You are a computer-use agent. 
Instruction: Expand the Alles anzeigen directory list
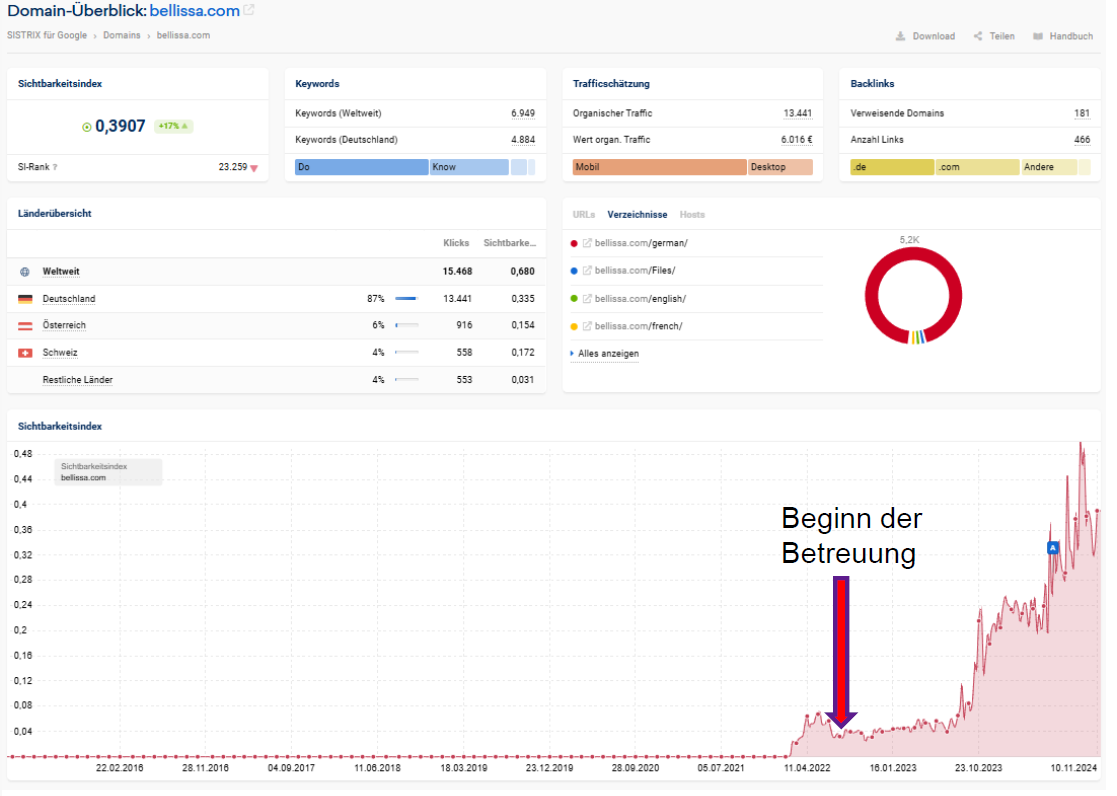tap(608, 354)
